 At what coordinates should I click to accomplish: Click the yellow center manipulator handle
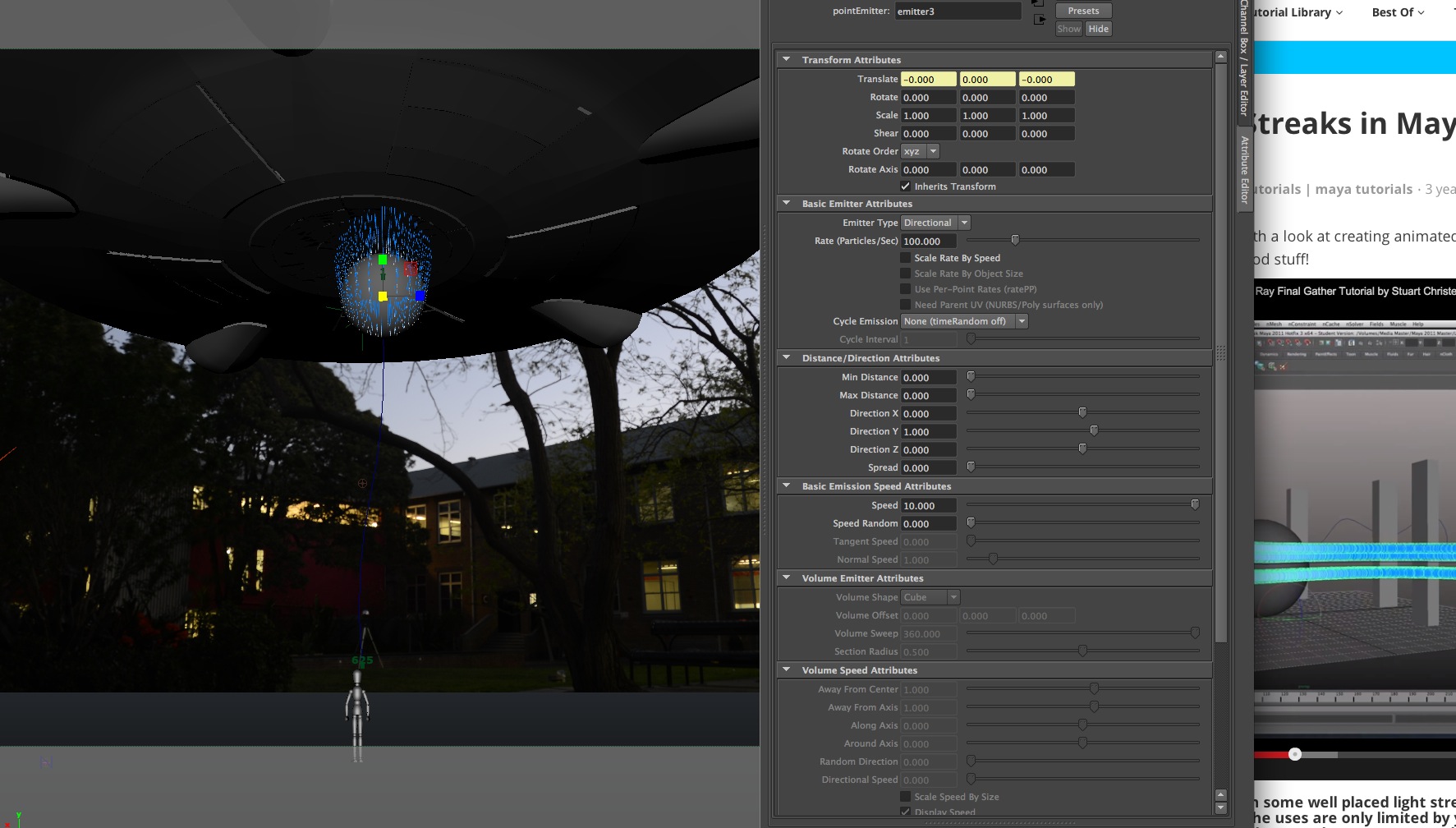(382, 296)
